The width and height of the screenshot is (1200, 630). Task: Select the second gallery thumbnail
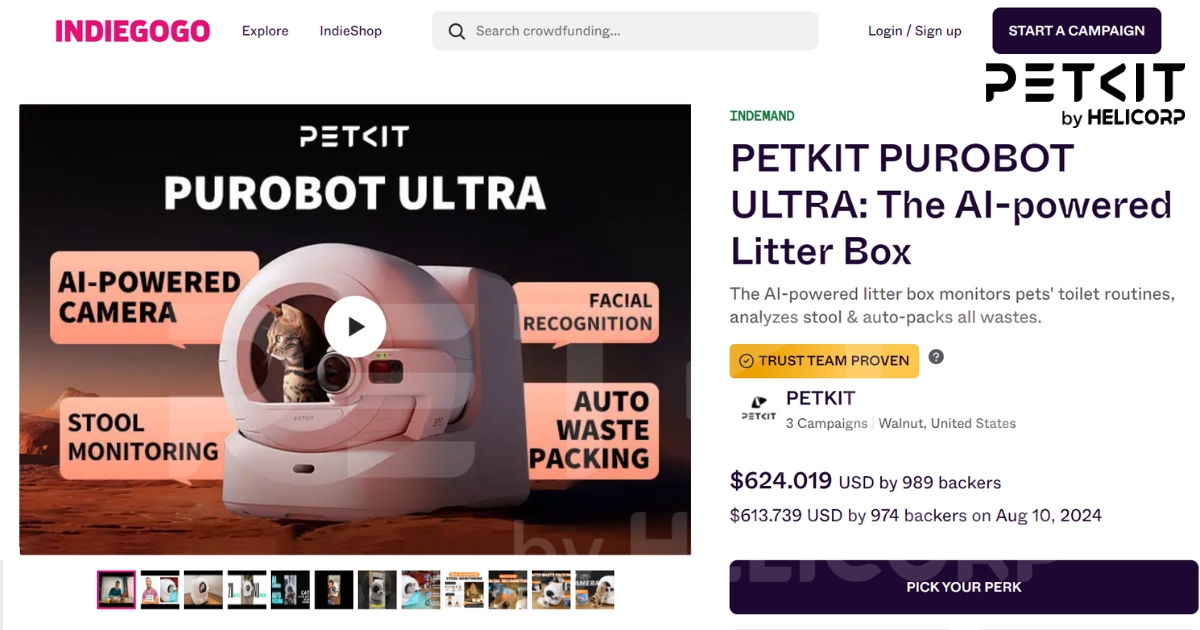tap(160, 590)
